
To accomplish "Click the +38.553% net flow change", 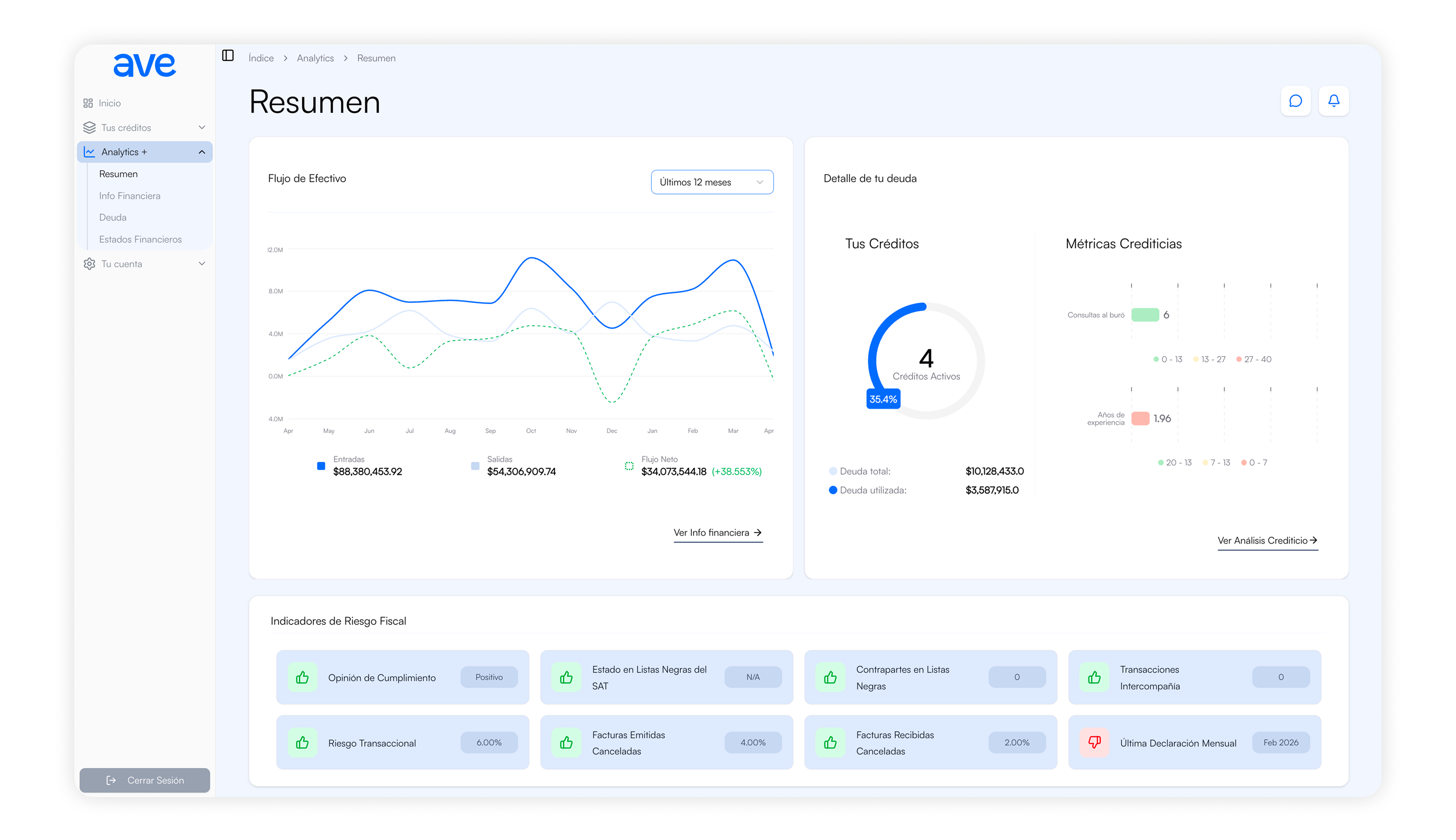I will pyautogui.click(x=737, y=472).
